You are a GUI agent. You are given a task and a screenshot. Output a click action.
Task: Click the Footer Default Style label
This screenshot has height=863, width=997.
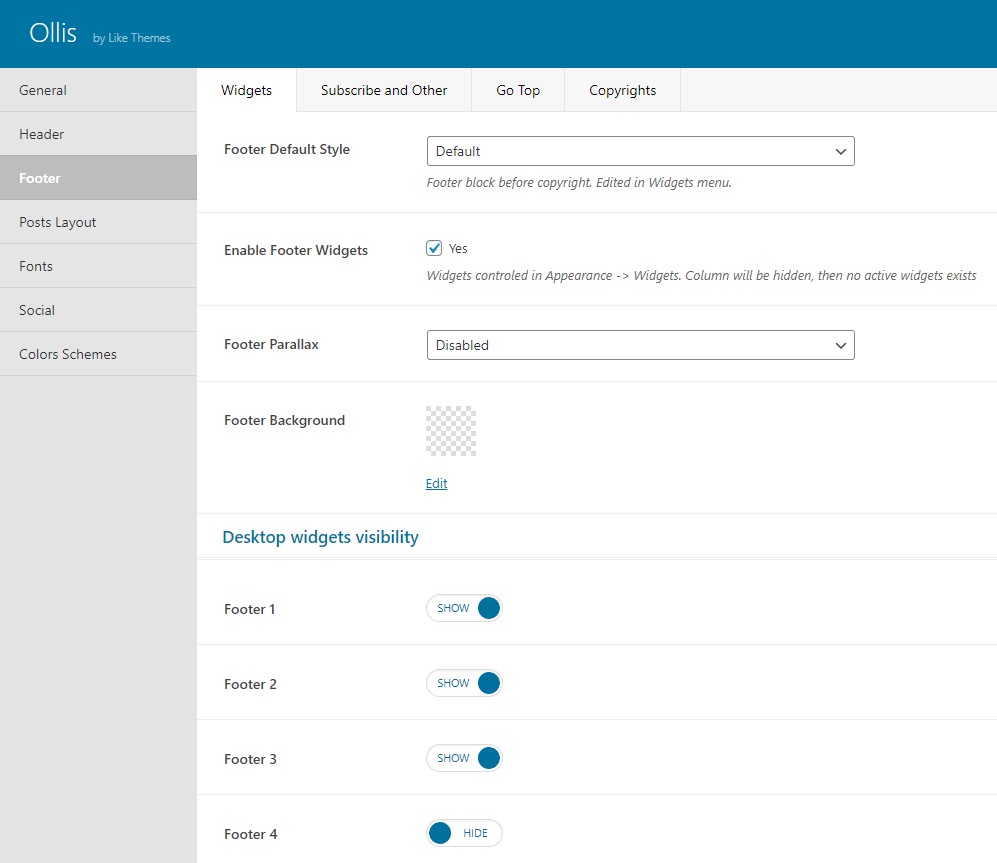[x=287, y=149]
